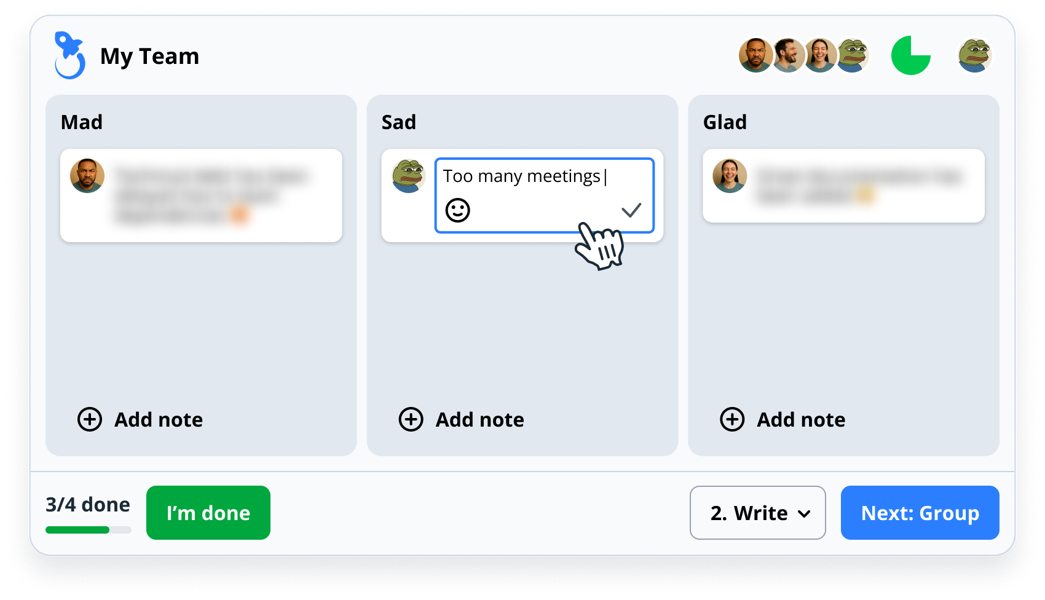Viewport: 1045px width, 600px height.
Task: Add note to the Mad column
Action: coord(140,419)
